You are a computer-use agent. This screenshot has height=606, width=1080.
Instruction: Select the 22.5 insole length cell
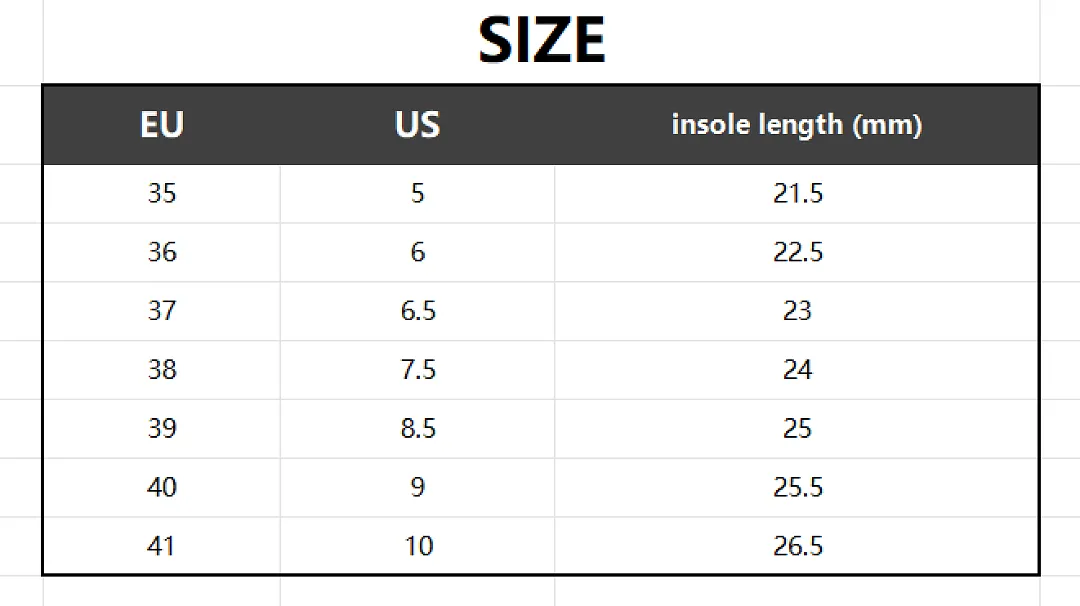pyautogui.click(x=797, y=252)
